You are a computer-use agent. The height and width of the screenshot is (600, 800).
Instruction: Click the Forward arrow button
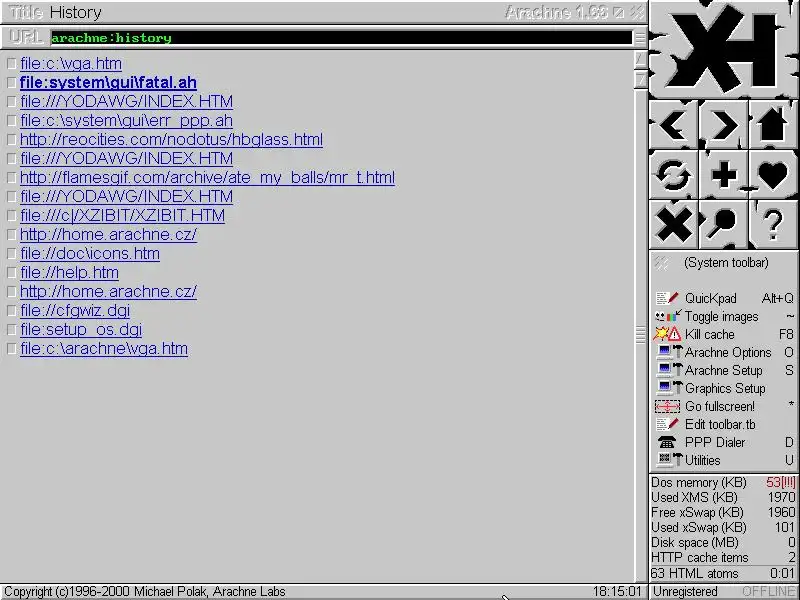(723, 124)
